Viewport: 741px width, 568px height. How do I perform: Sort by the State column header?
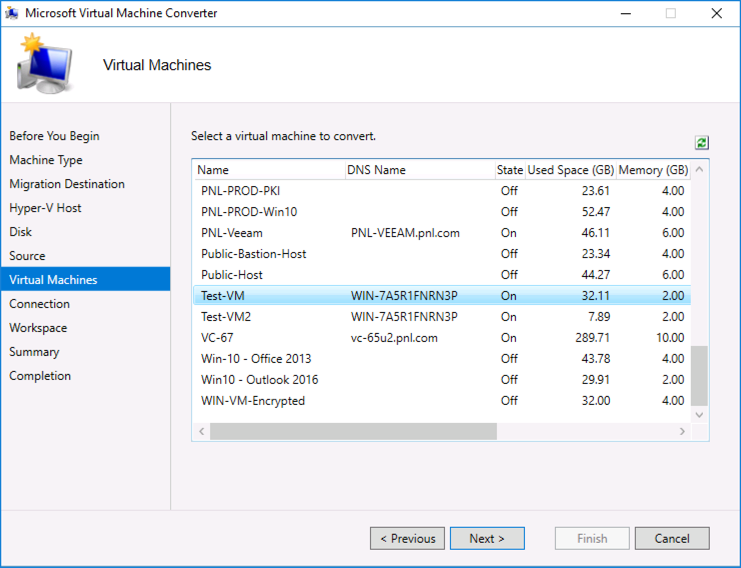coord(509,170)
